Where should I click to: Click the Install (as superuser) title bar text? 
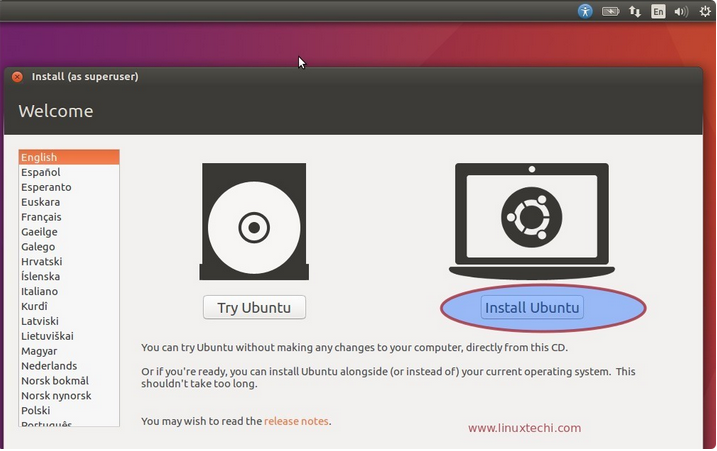tap(85, 76)
